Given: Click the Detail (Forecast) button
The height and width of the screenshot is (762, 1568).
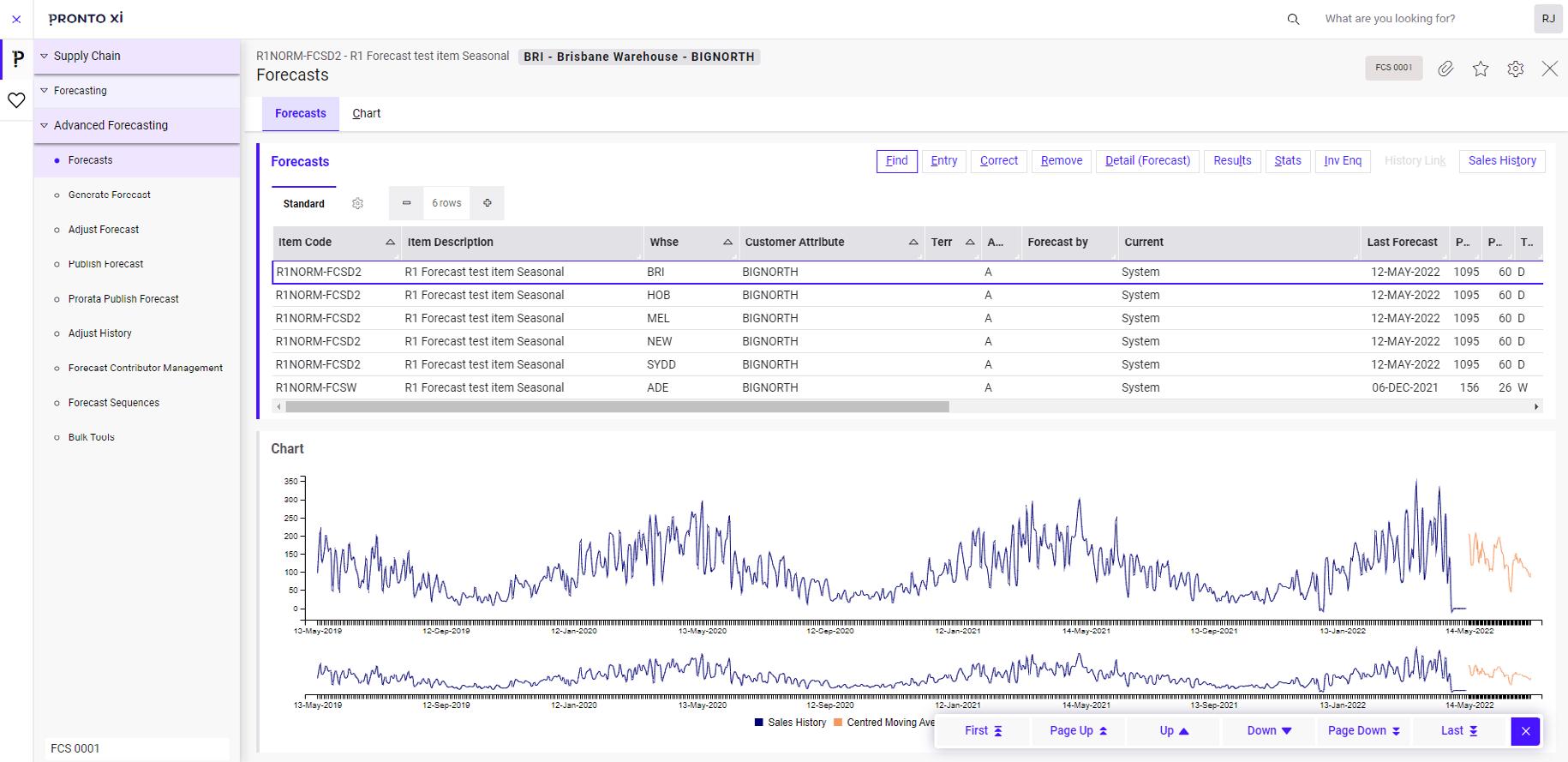Looking at the screenshot, I should point(1147,160).
